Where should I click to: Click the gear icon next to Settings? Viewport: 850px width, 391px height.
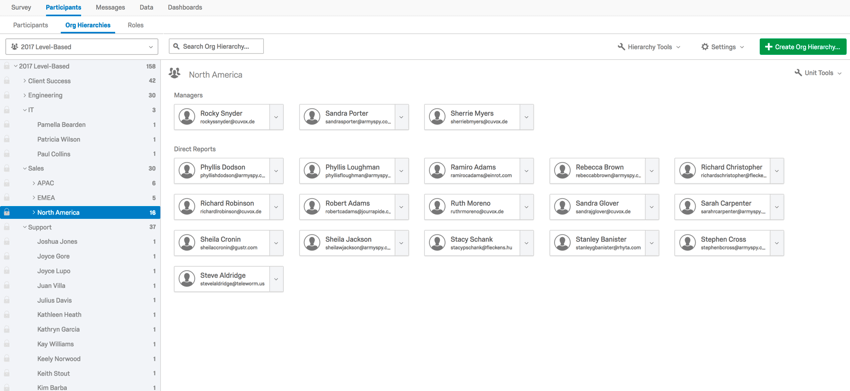[x=705, y=47]
